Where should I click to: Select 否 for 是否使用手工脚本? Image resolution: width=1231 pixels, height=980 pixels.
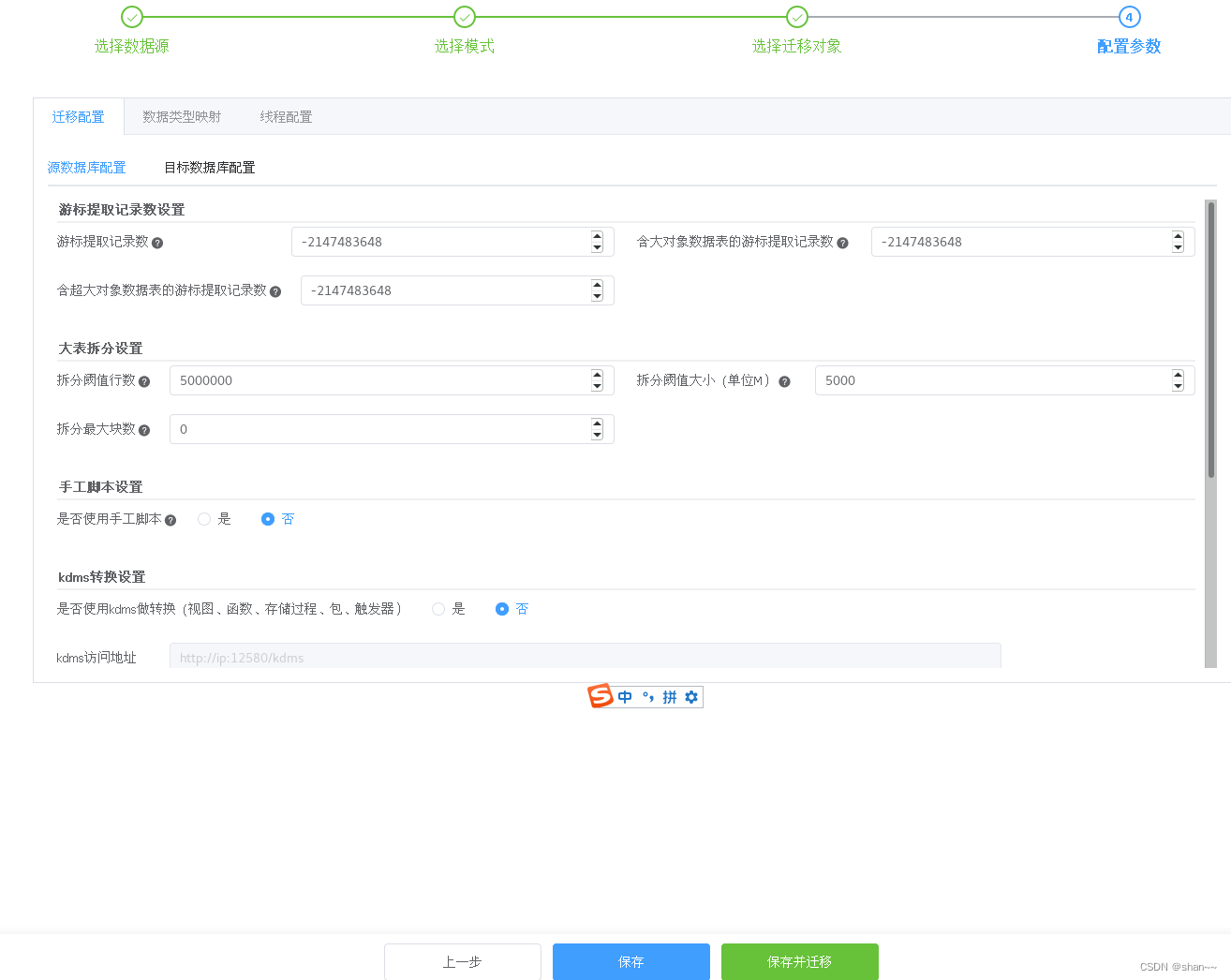click(x=268, y=519)
